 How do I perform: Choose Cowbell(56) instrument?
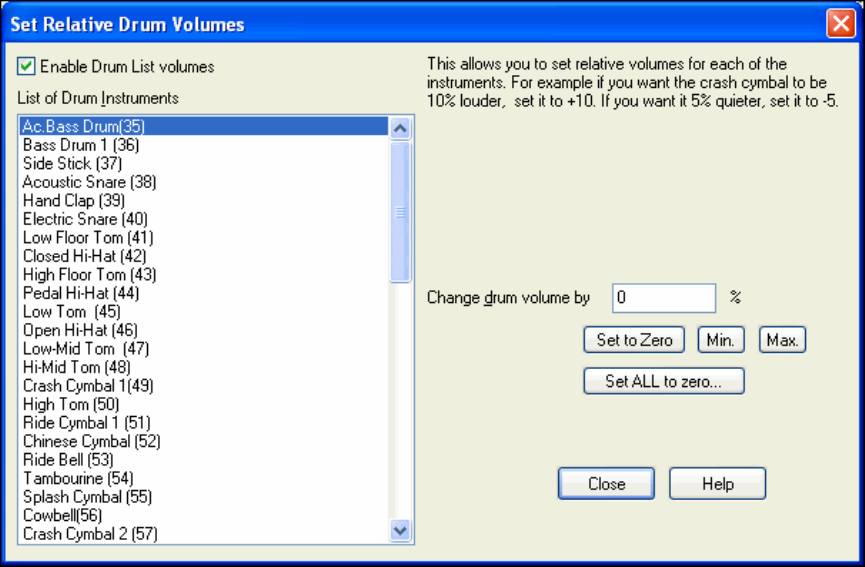(x=204, y=515)
